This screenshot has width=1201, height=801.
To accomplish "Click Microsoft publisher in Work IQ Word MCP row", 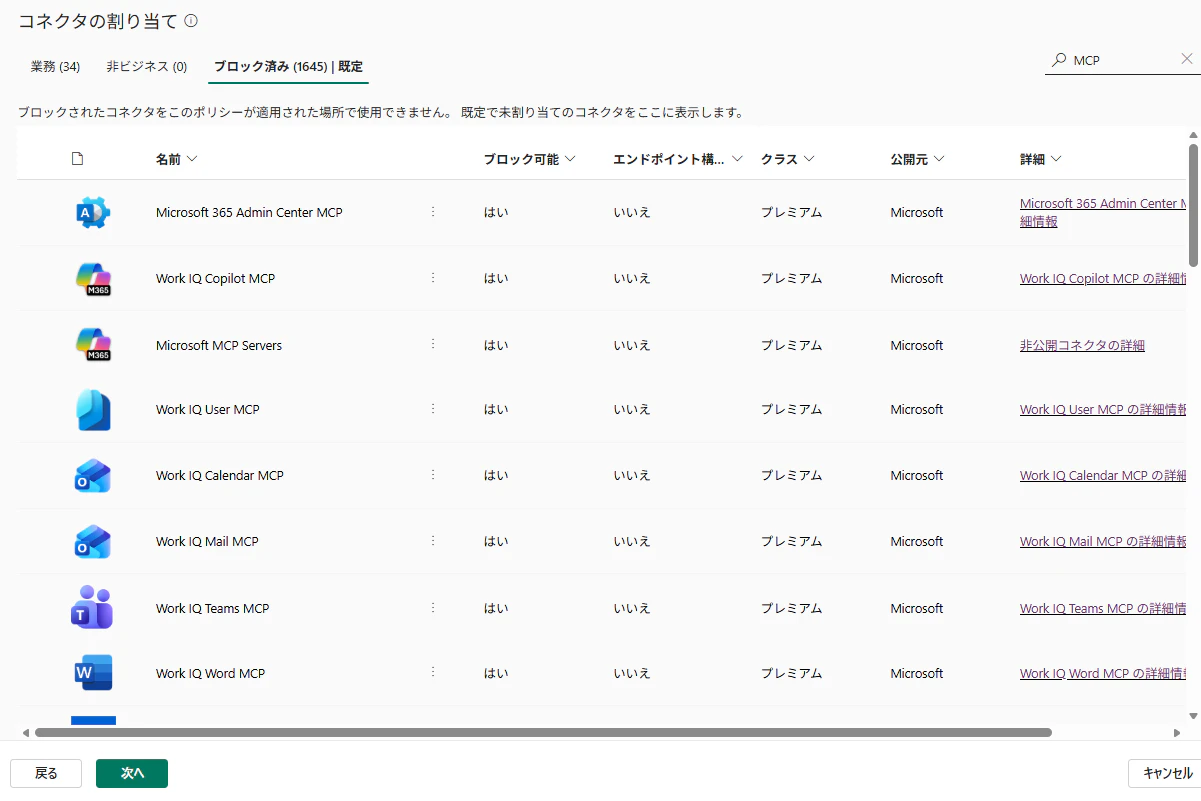I will [x=917, y=673].
